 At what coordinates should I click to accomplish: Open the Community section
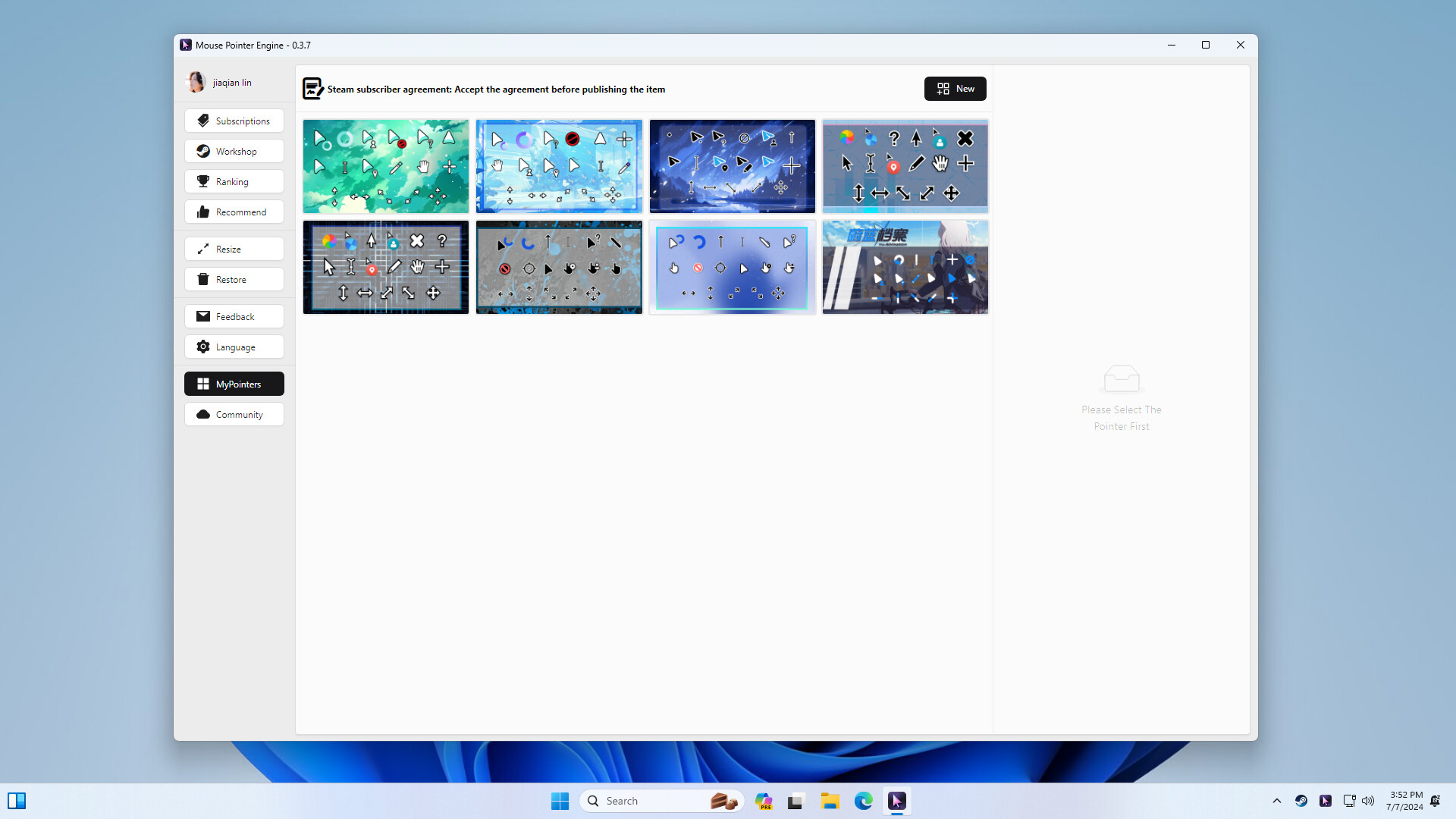234,414
